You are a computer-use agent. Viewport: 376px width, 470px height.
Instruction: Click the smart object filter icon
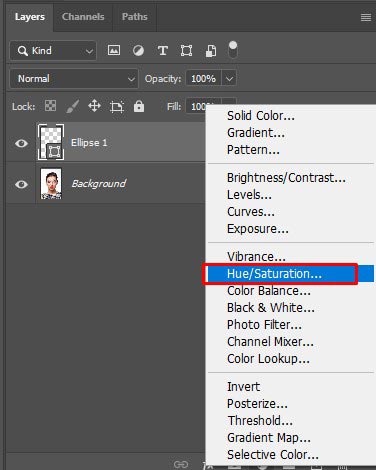tap(211, 51)
